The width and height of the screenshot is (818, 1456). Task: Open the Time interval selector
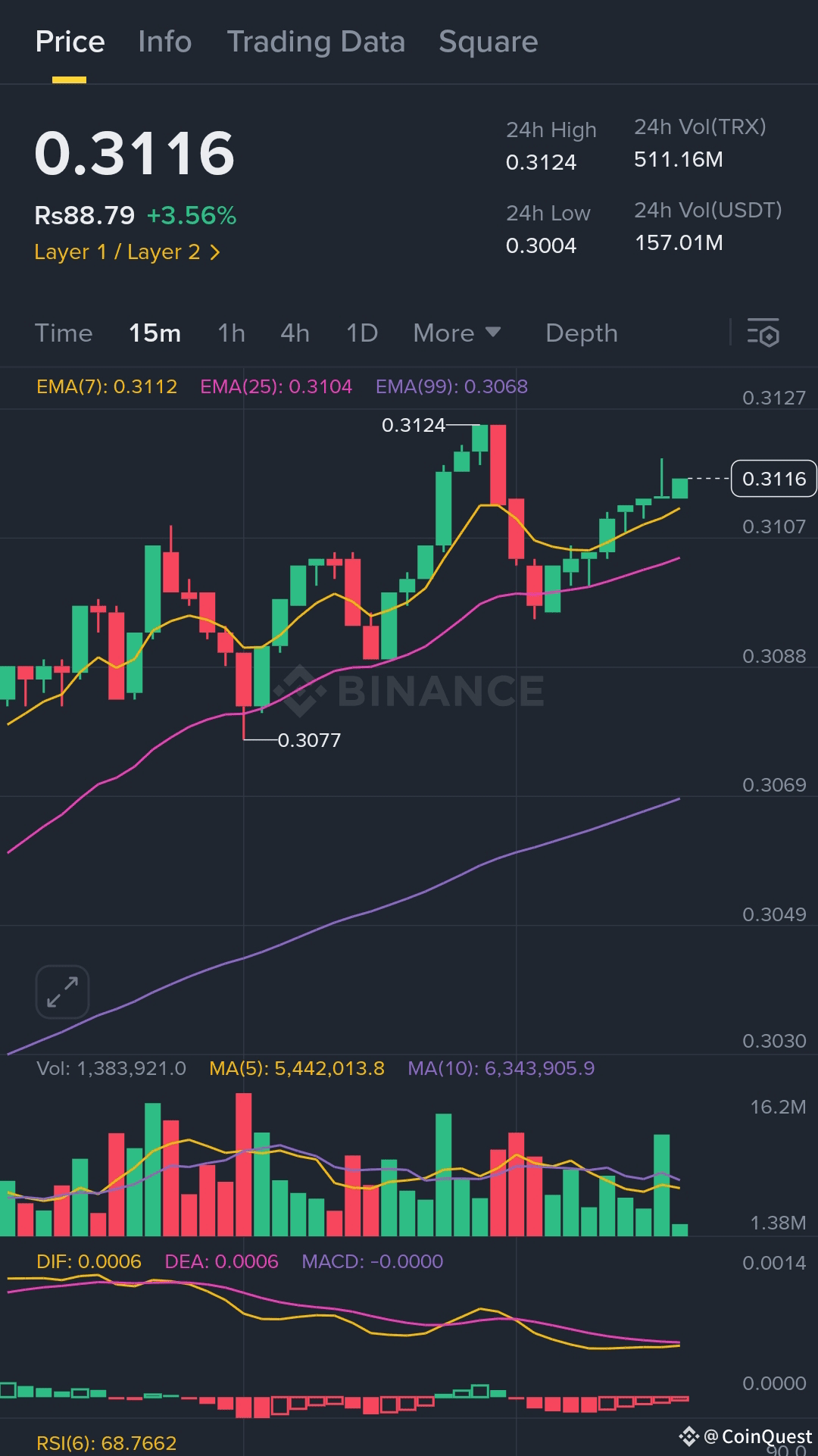pyautogui.click(x=64, y=333)
